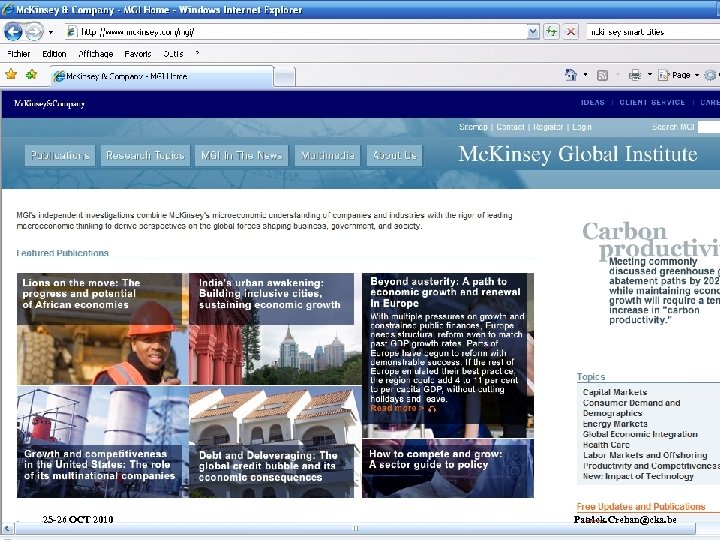Open the Affichage menu
The height and width of the screenshot is (540, 720).
(96, 54)
